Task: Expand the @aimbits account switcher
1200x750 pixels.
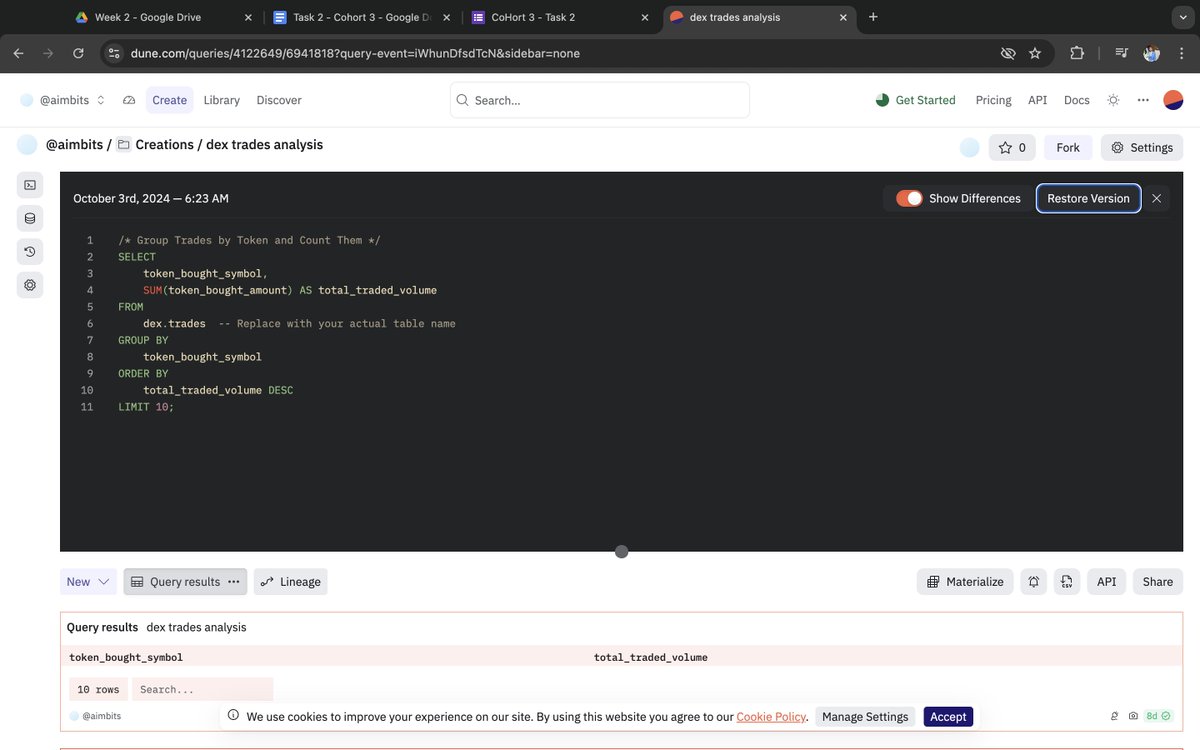Action: point(64,100)
